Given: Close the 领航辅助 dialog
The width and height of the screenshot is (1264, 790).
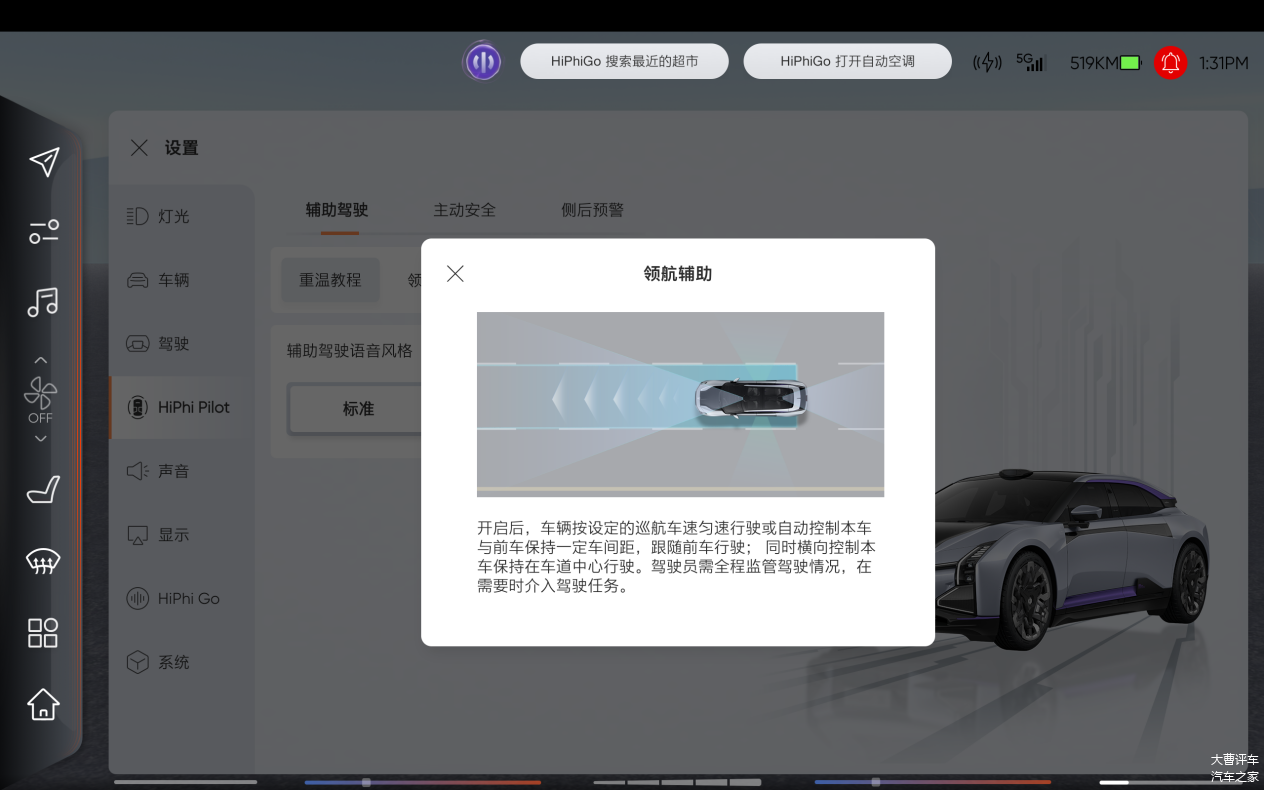Looking at the screenshot, I should click(x=455, y=274).
